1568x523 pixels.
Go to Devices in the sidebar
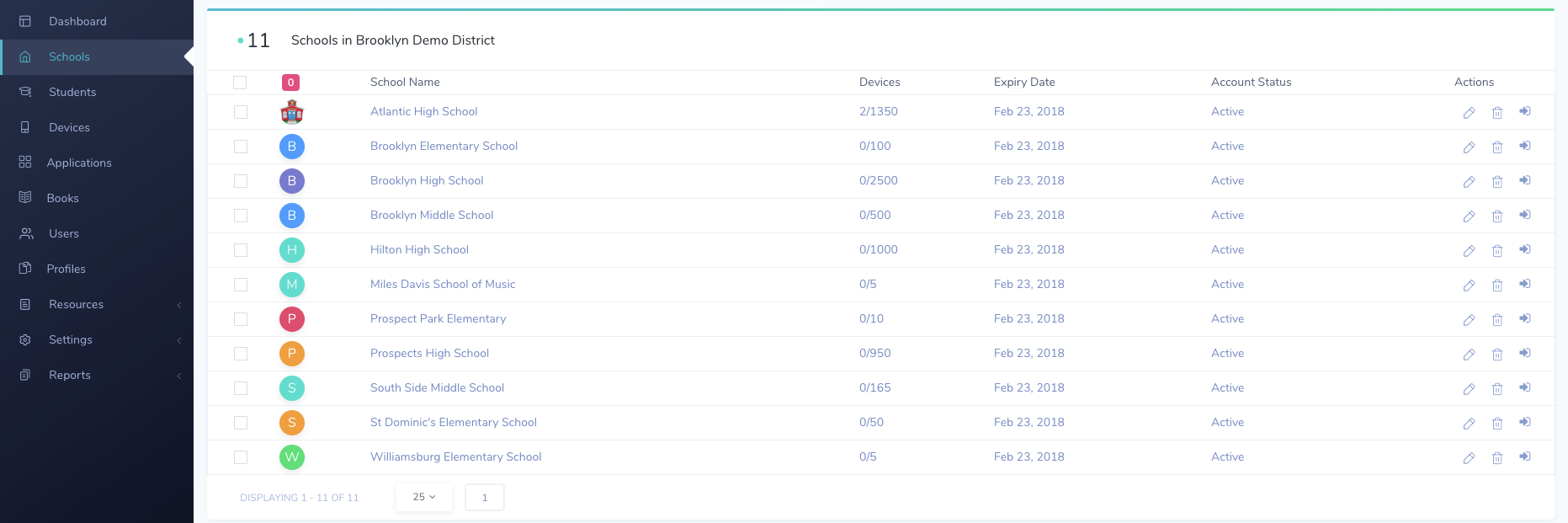(69, 127)
